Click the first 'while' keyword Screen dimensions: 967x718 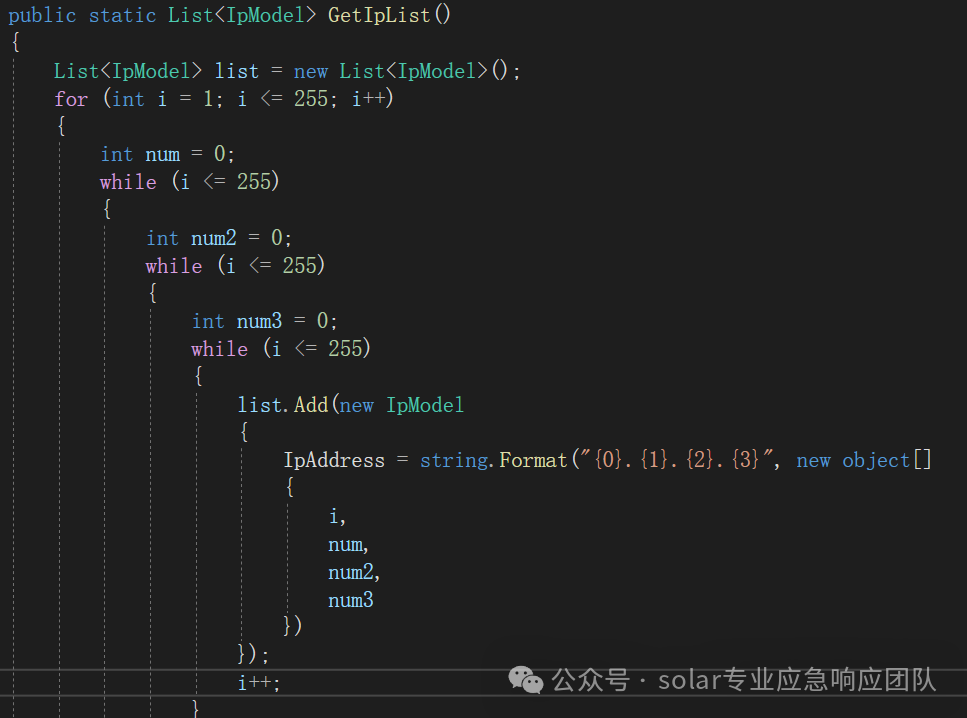coord(128,182)
